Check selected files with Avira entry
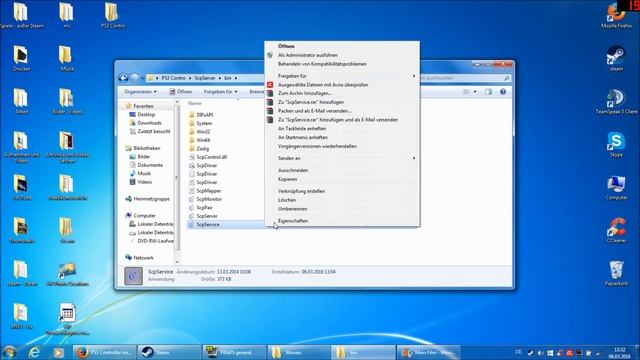This screenshot has height=360, width=640. (323, 85)
